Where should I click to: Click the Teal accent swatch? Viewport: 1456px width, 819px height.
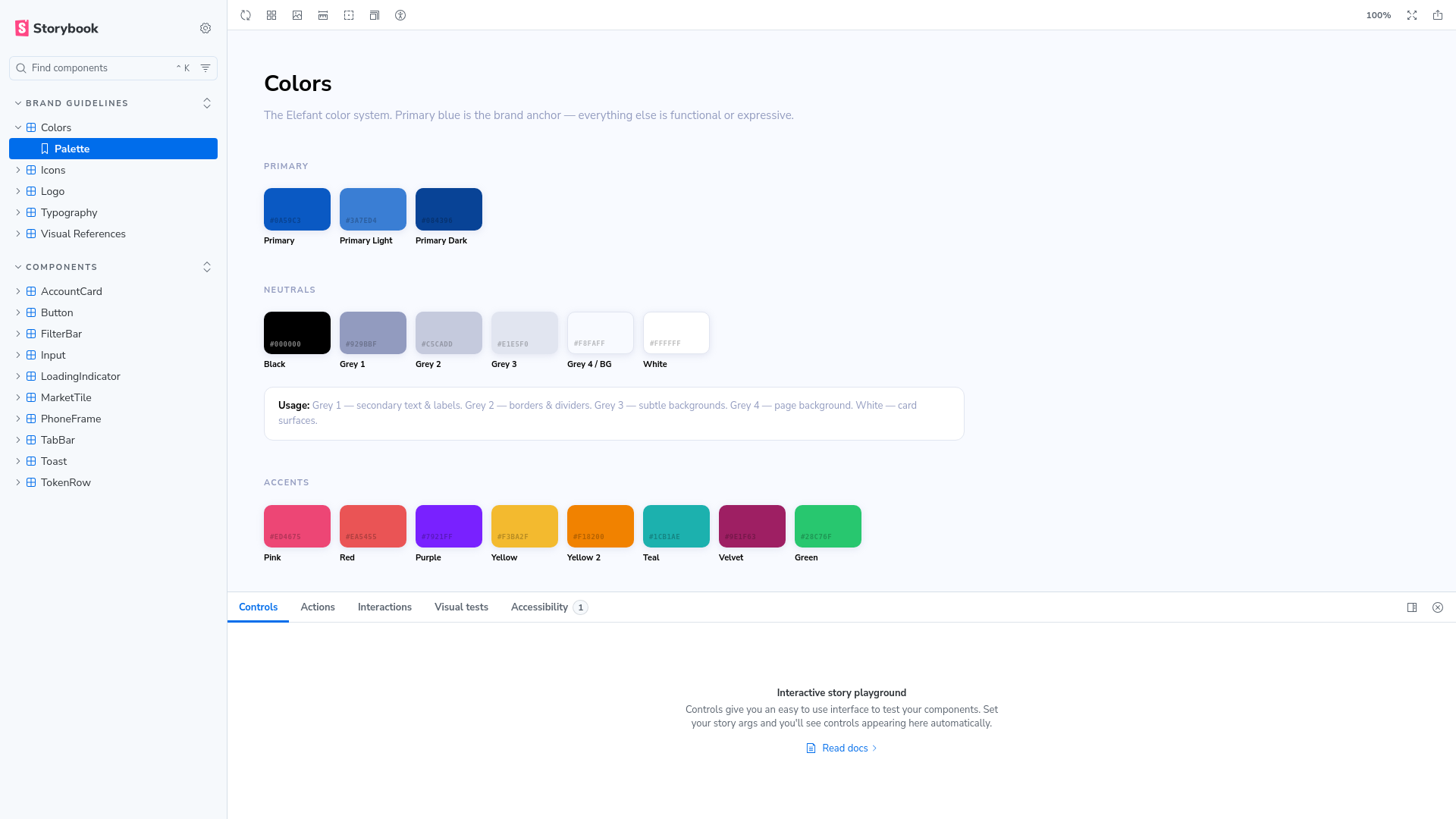676,526
